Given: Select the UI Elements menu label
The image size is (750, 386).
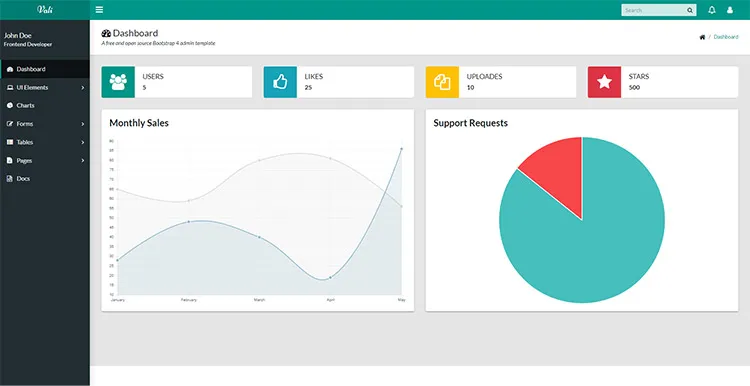Looking at the screenshot, I should 32,88.
